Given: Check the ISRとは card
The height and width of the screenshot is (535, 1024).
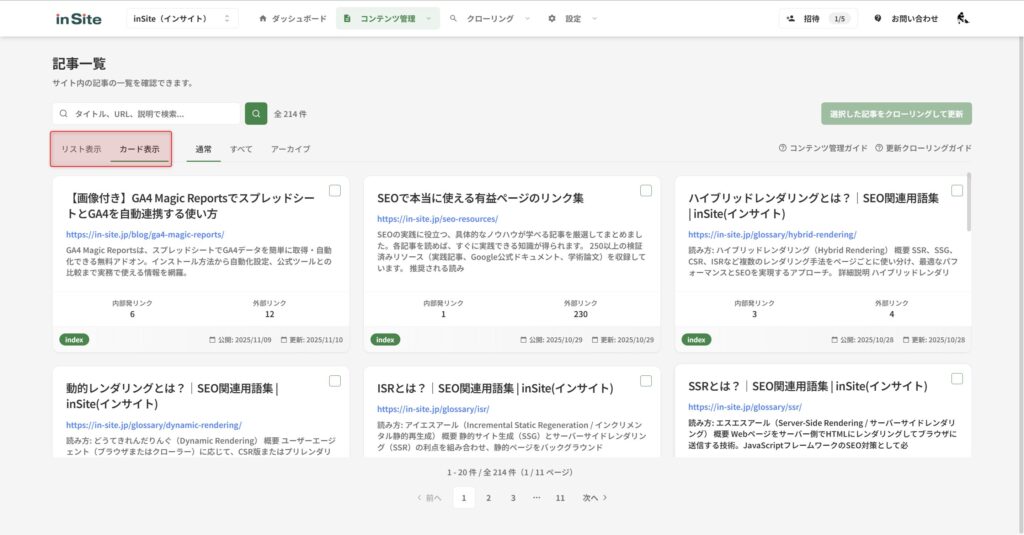Looking at the screenshot, I should coord(646,381).
